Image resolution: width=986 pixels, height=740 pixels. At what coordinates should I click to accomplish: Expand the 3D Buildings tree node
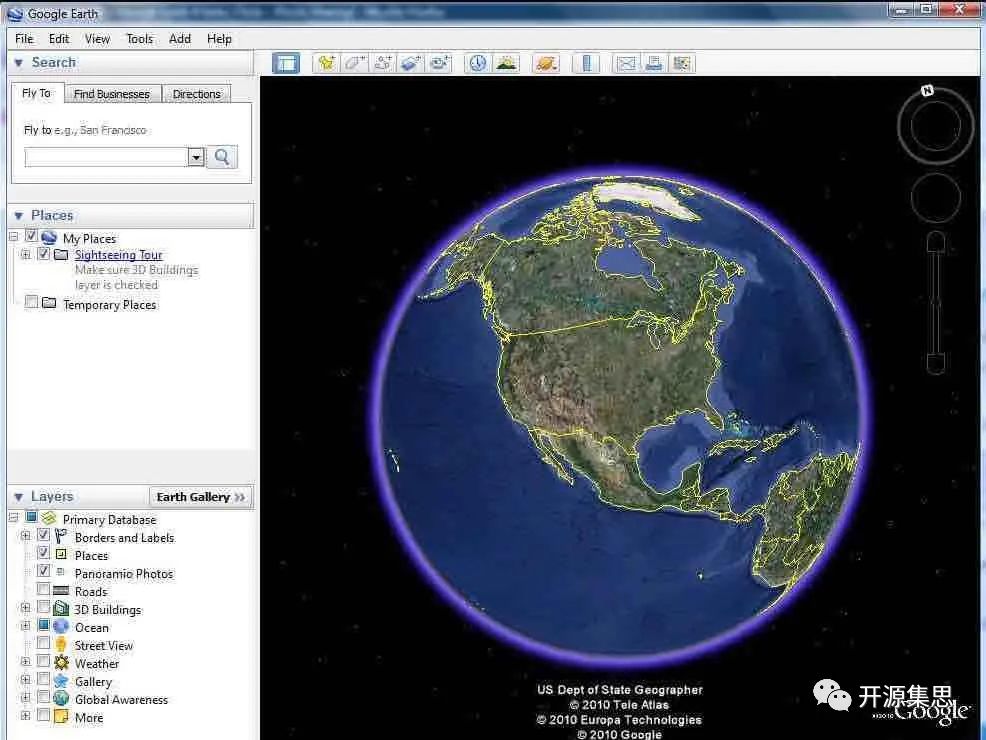(26, 608)
